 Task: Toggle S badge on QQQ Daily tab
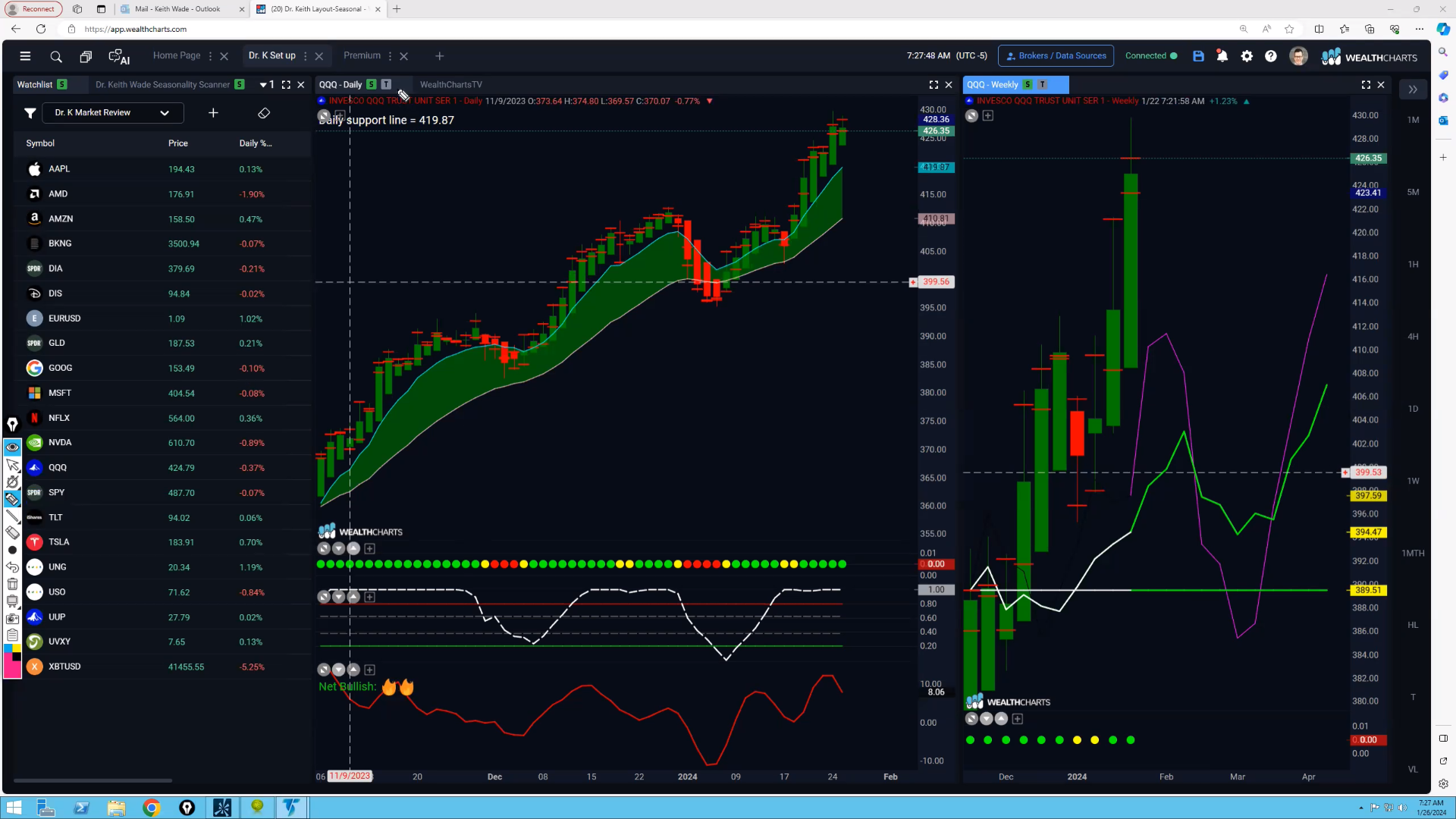coord(372,85)
